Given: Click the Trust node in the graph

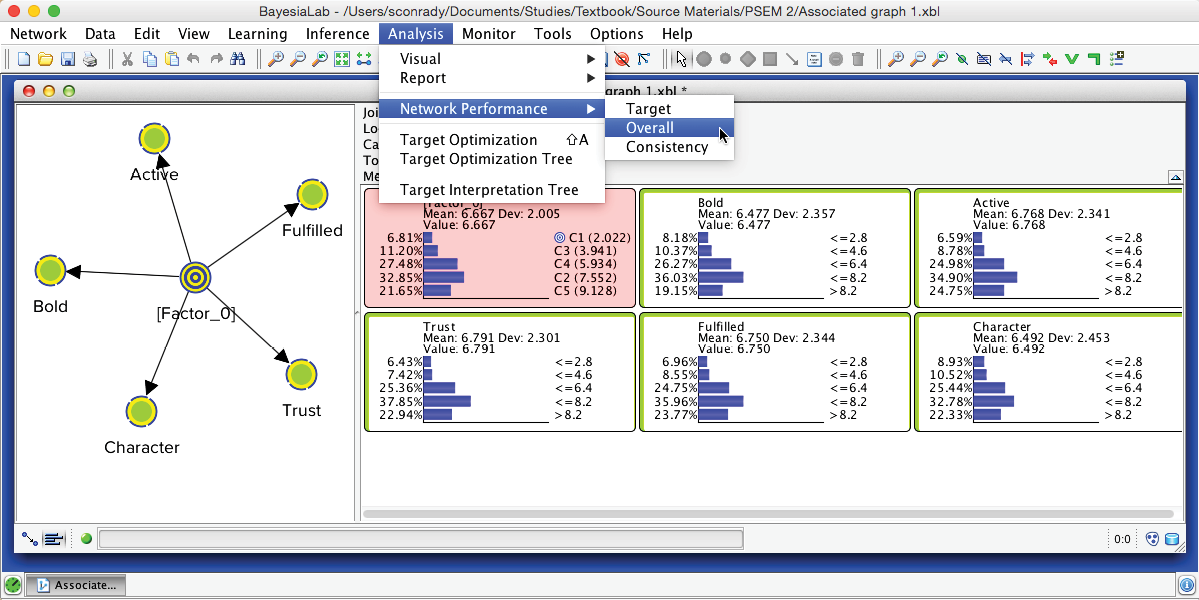Looking at the screenshot, I should click(301, 375).
